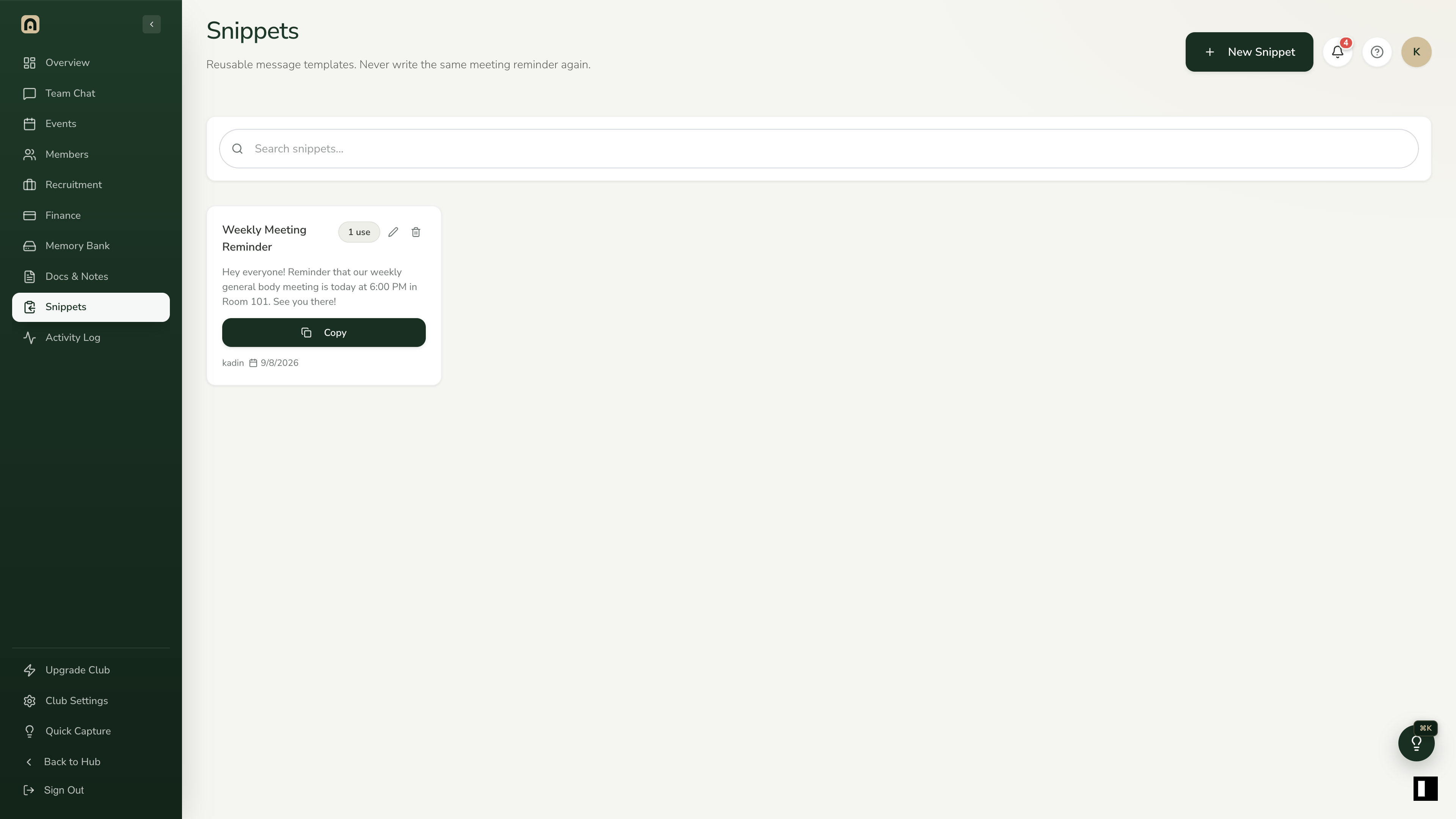This screenshot has height=819, width=1456.
Task: Create a New Snippet
Action: pos(1249,52)
